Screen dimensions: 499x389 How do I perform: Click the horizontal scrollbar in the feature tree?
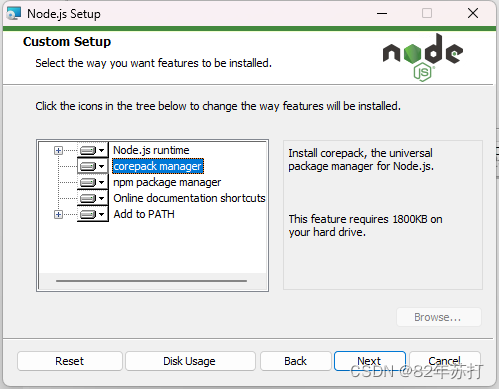coord(152,281)
